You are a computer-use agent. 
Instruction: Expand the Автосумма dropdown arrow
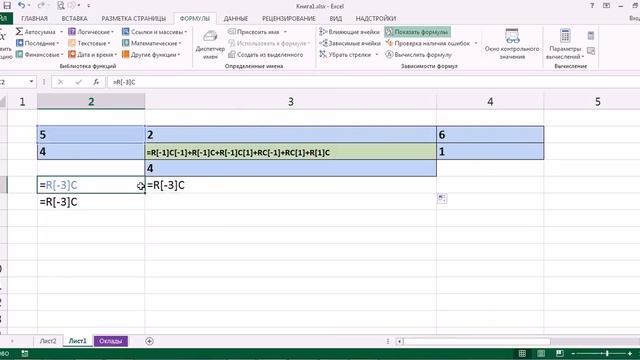[x=61, y=32]
